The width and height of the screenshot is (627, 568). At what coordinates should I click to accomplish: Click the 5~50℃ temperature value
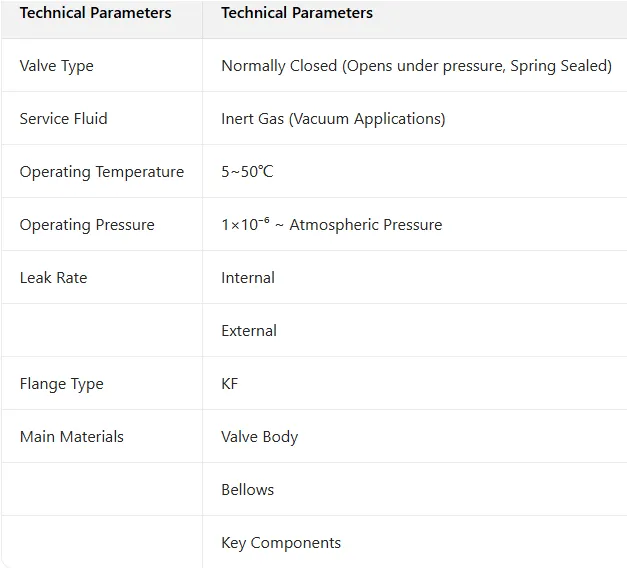247,172
